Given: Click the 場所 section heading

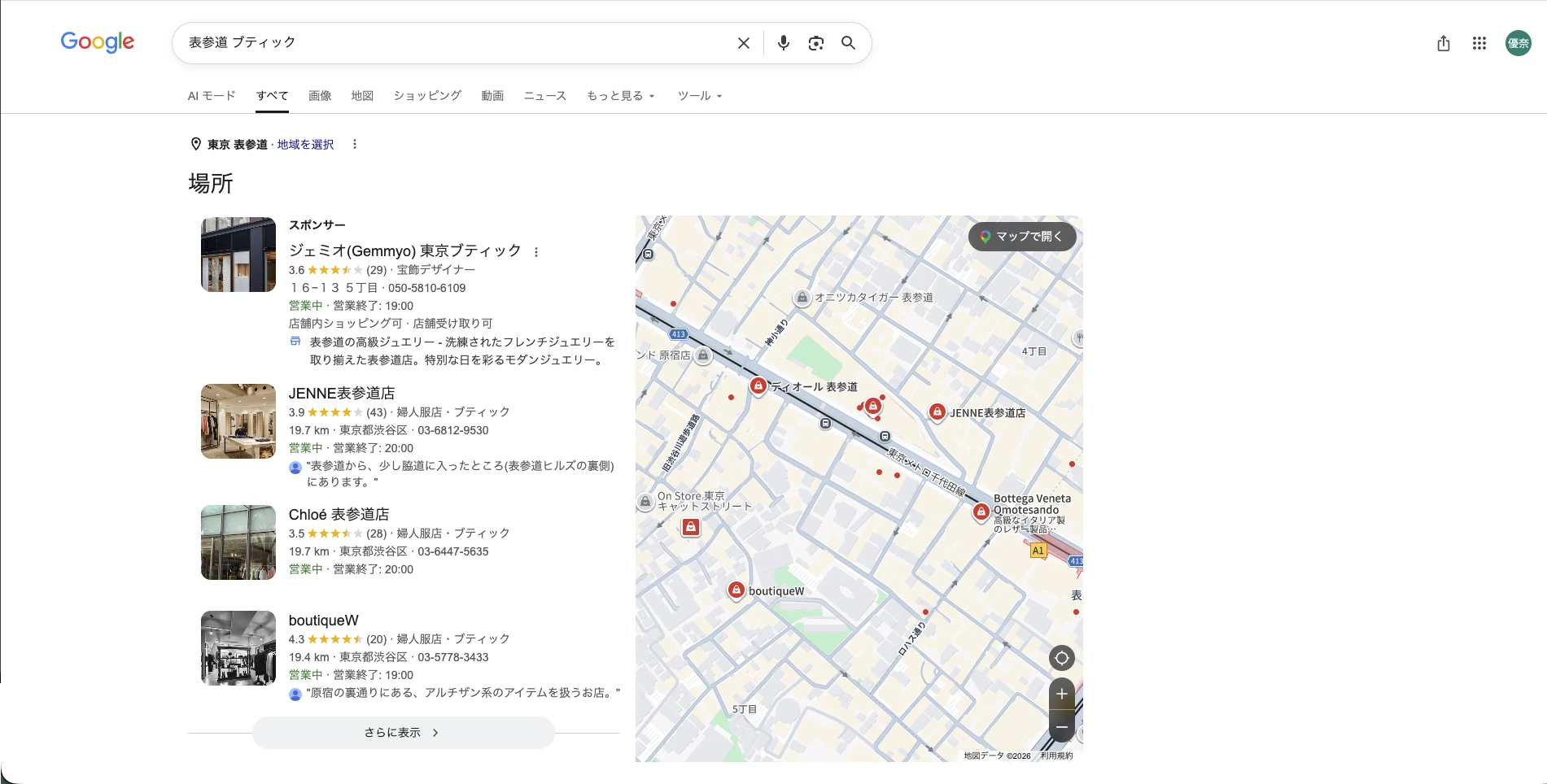Looking at the screenshot, I should tap(211, 183).
